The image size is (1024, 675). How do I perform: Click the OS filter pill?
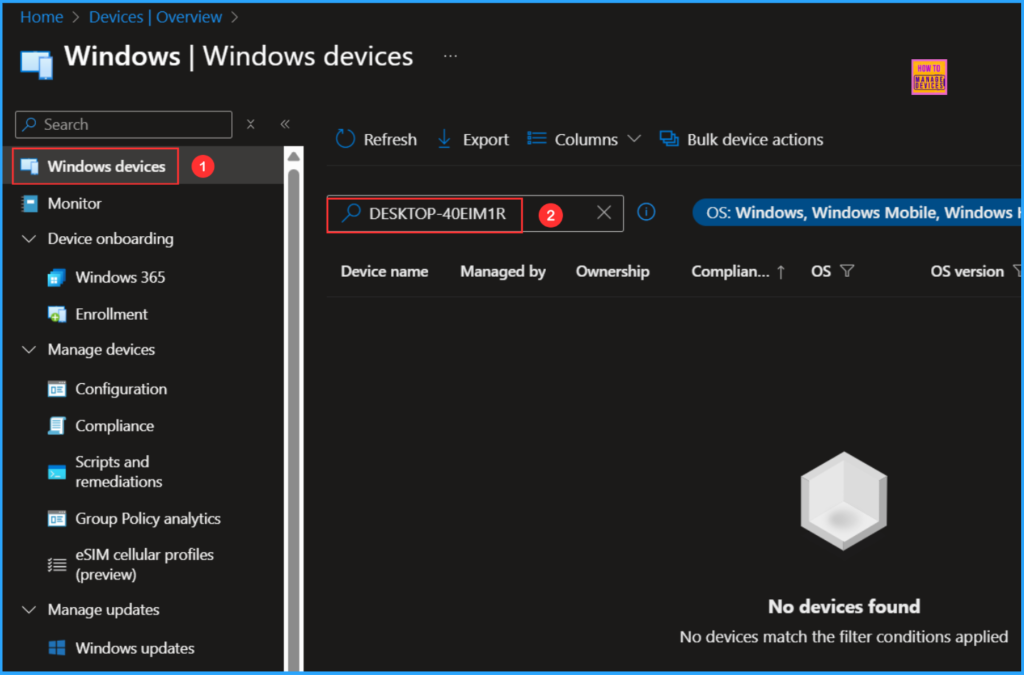857,213
